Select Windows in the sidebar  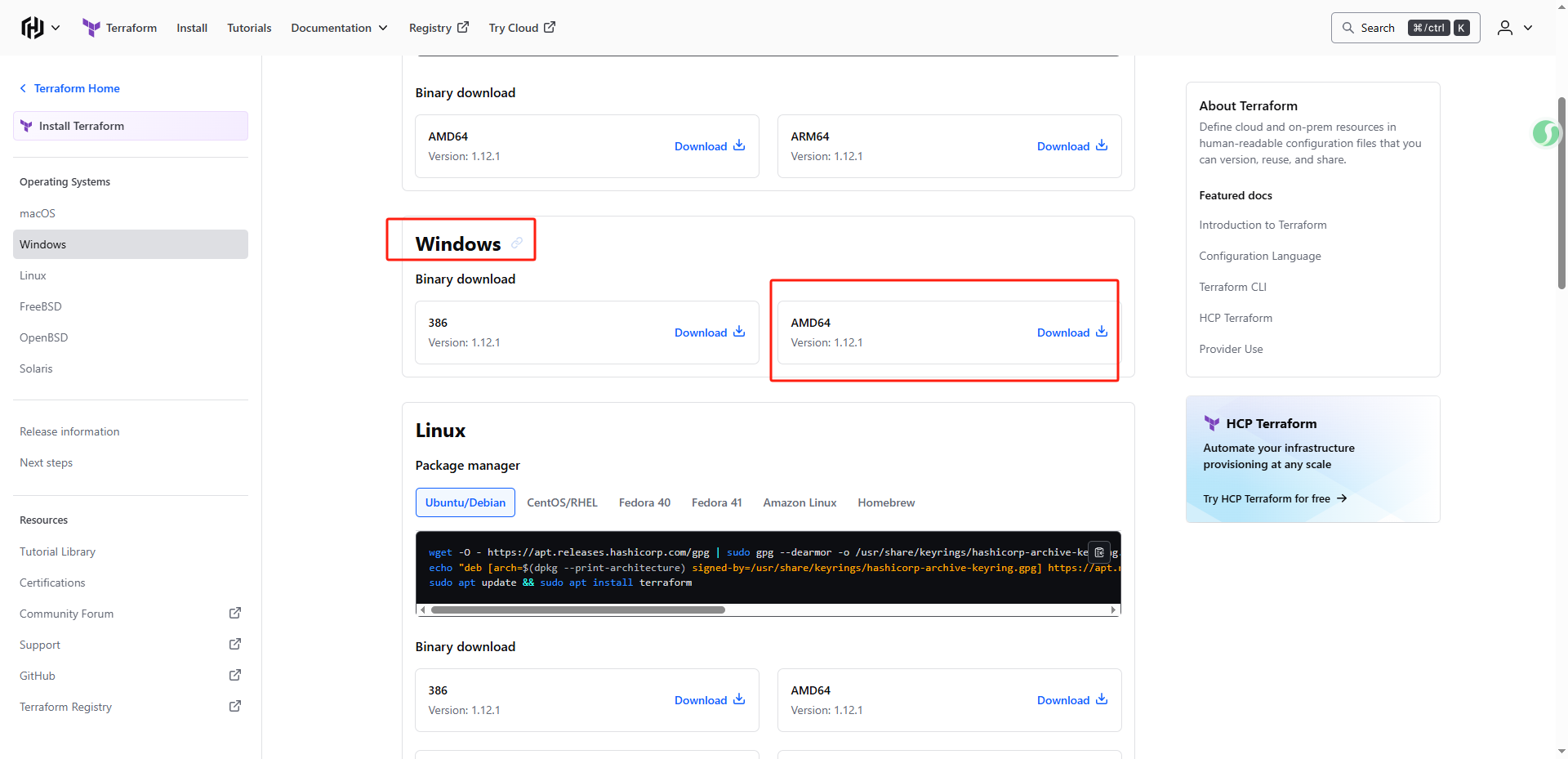pyautogui.click(x=131, y=244)
